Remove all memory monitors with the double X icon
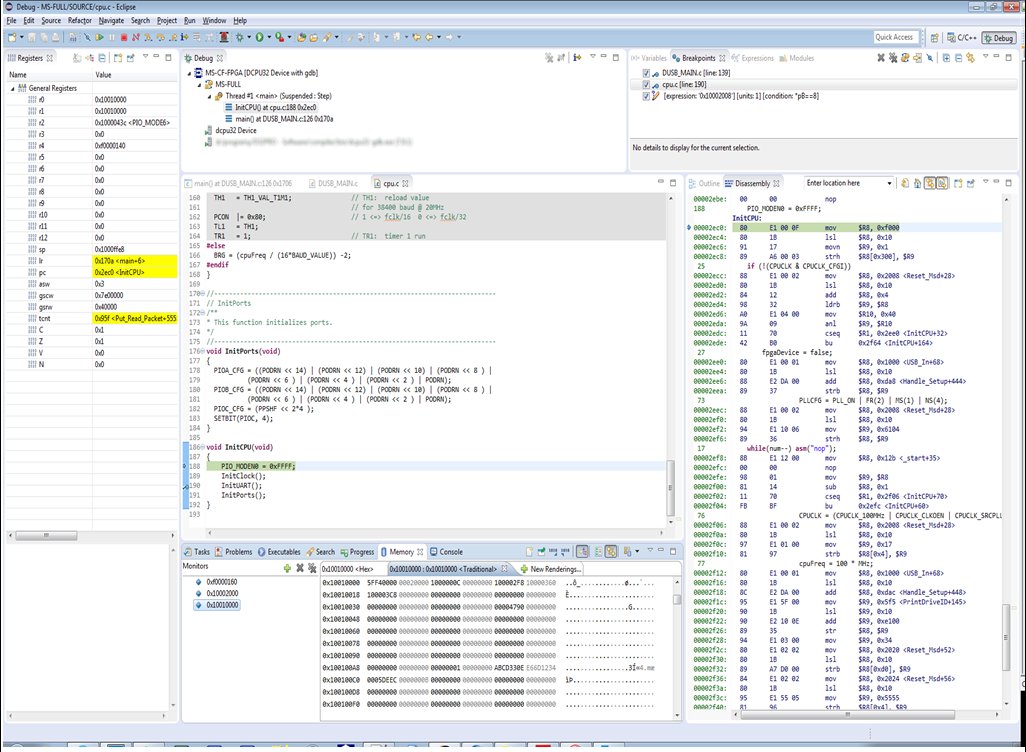This screenshot has height=752, width=1026. click(x=312, y=567)
